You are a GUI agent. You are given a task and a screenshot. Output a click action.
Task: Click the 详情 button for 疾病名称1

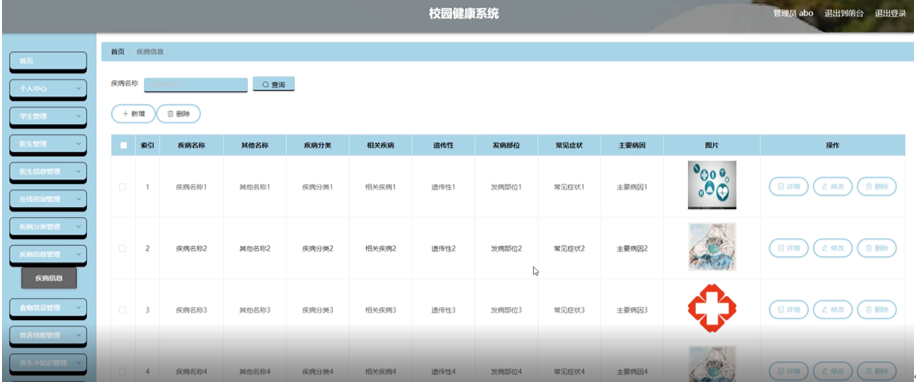[789, 186]
